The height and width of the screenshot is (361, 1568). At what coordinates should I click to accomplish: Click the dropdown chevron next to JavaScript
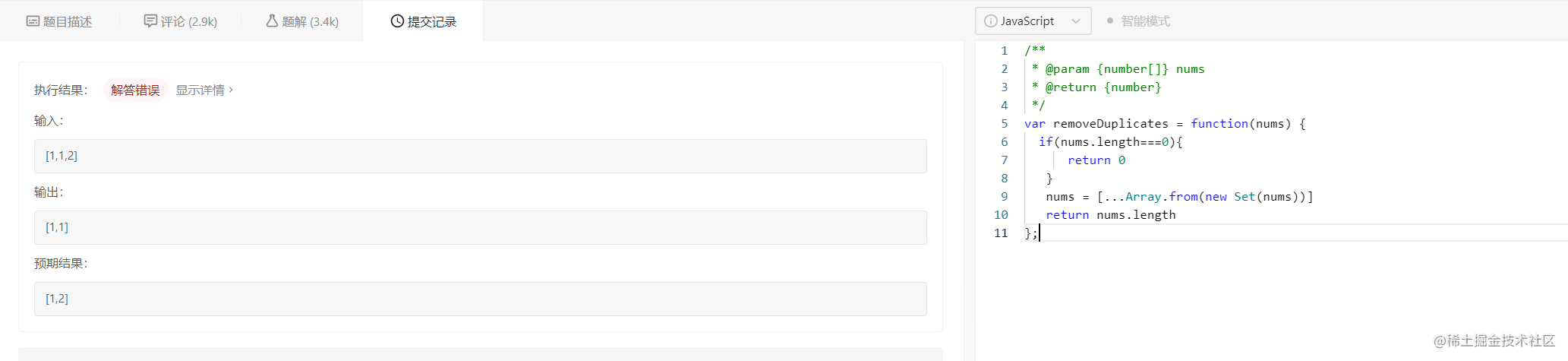(1076, 21)
